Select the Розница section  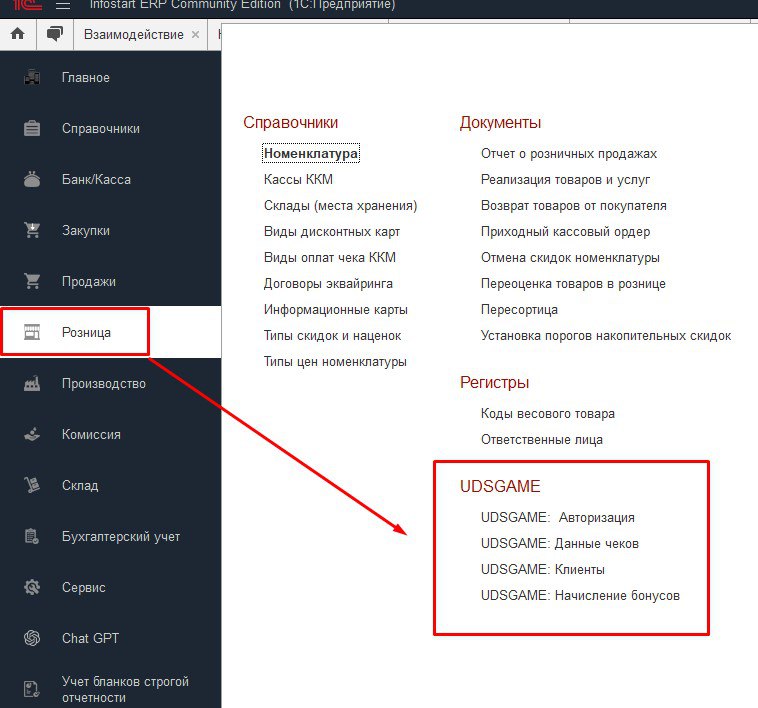tap(86, 332)
